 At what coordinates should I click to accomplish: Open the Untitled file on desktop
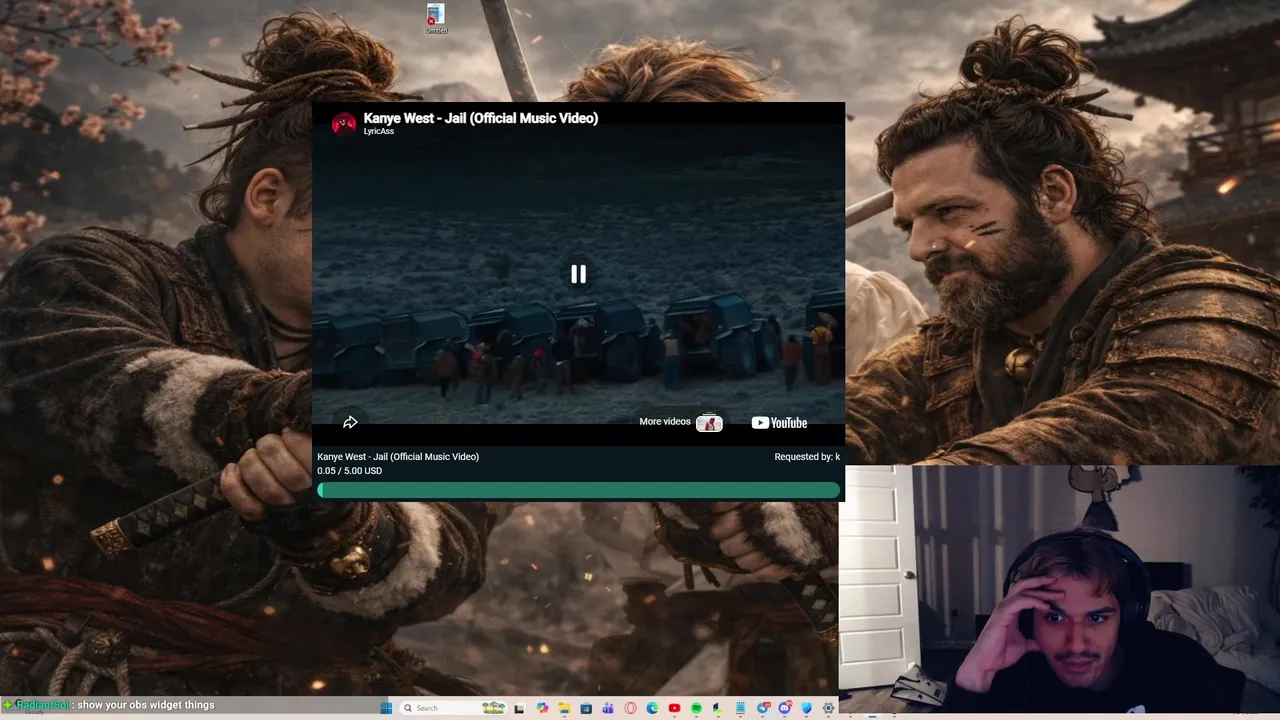click(x=436, y=18)
